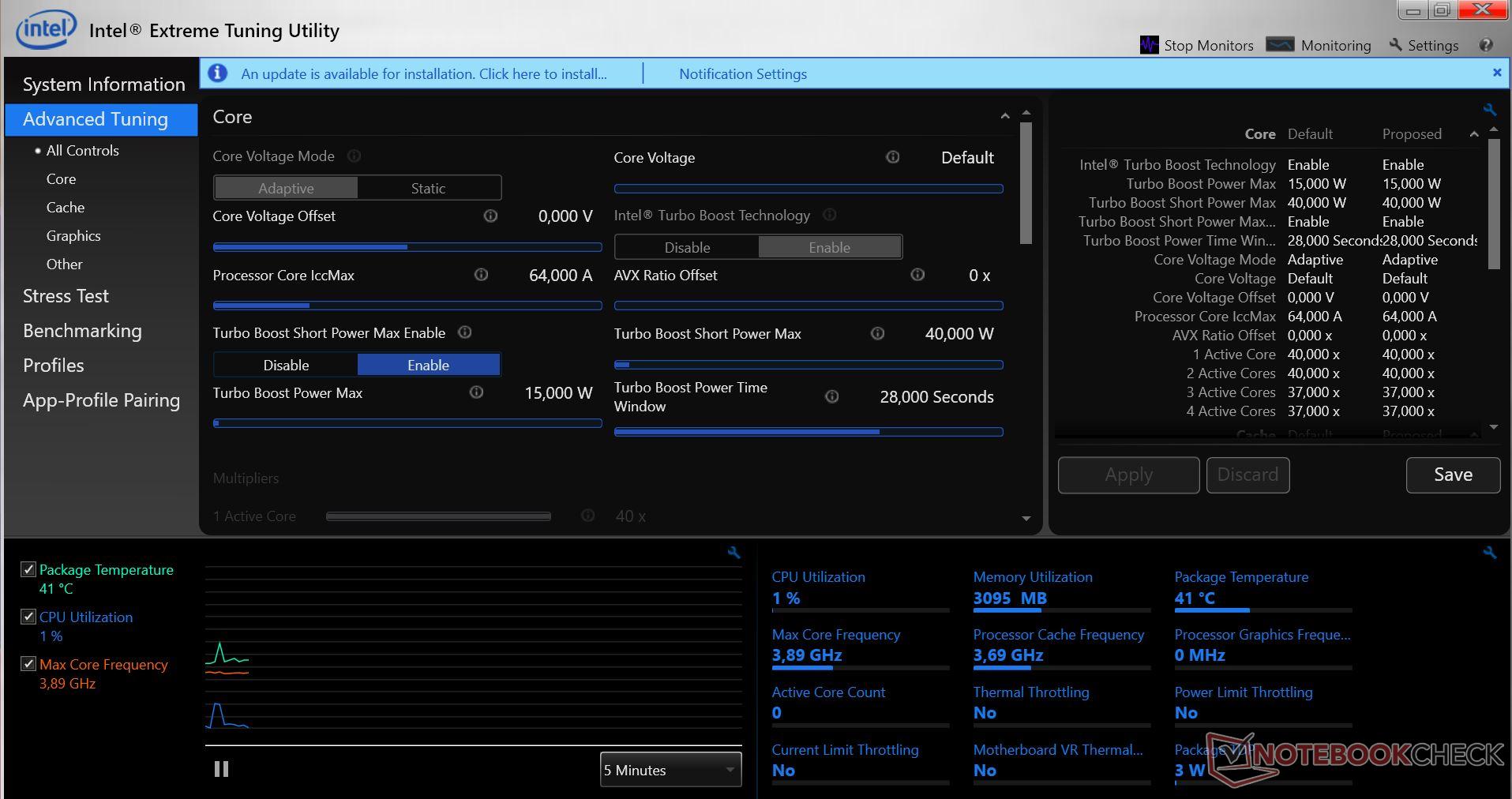Pause the monitoring graph
Image resolution: width=1512 pixels, height=799 pixels.
221,769
